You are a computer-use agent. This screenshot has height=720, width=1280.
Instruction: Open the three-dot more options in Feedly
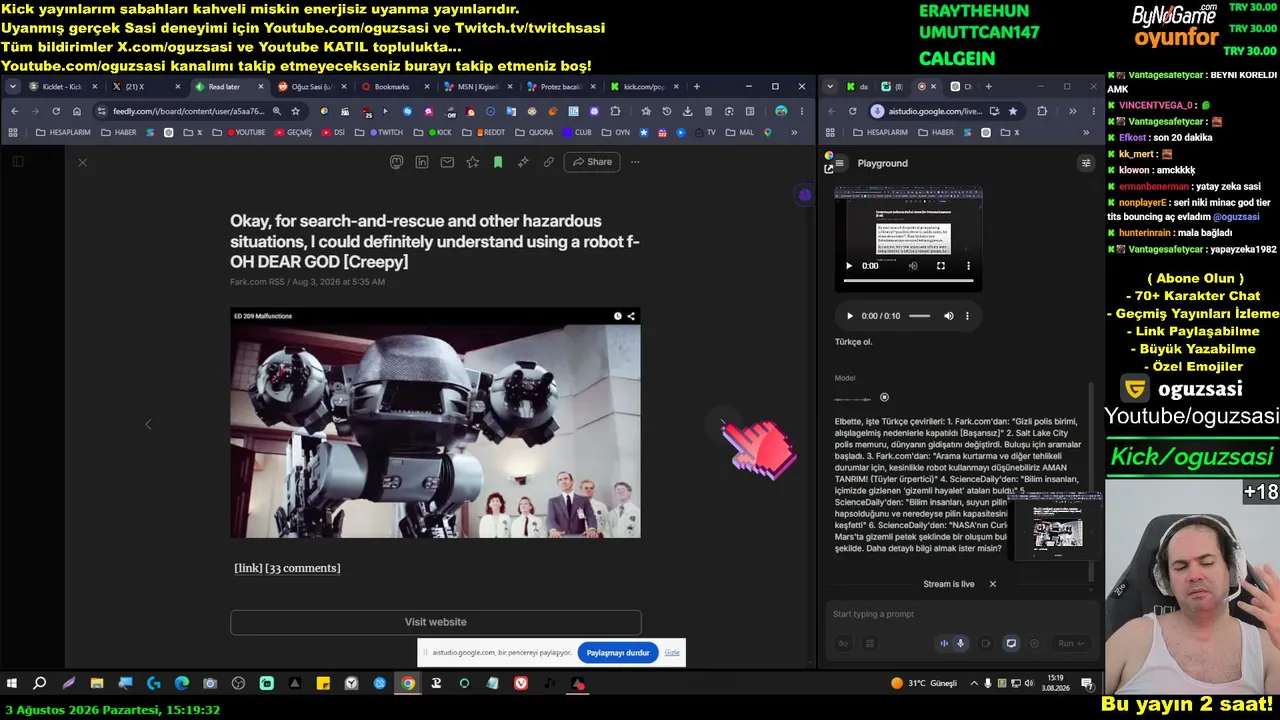pyautogui.click(x=635, y=162)
